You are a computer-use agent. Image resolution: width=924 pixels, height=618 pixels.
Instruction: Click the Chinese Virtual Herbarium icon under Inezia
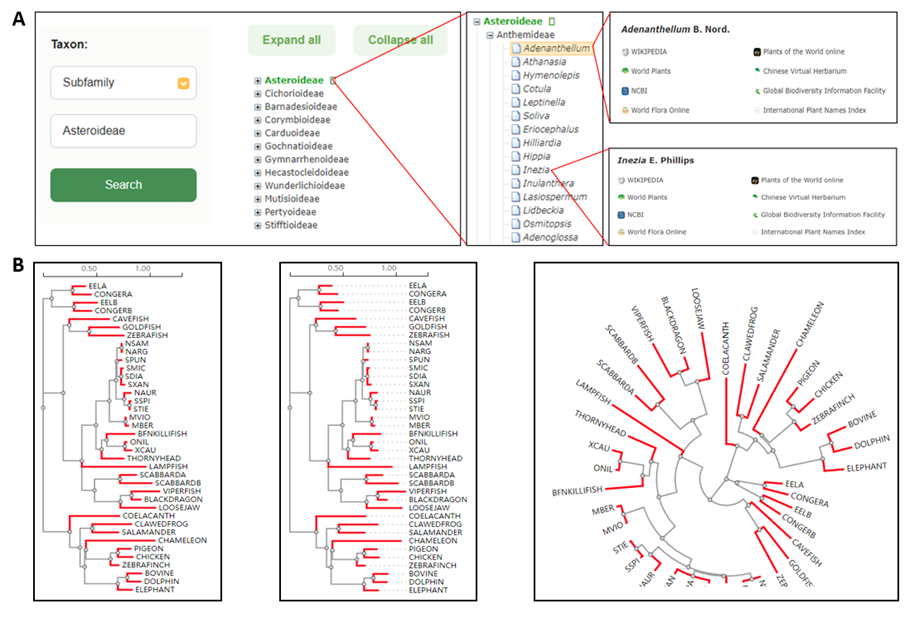click(x=755, y=197)
